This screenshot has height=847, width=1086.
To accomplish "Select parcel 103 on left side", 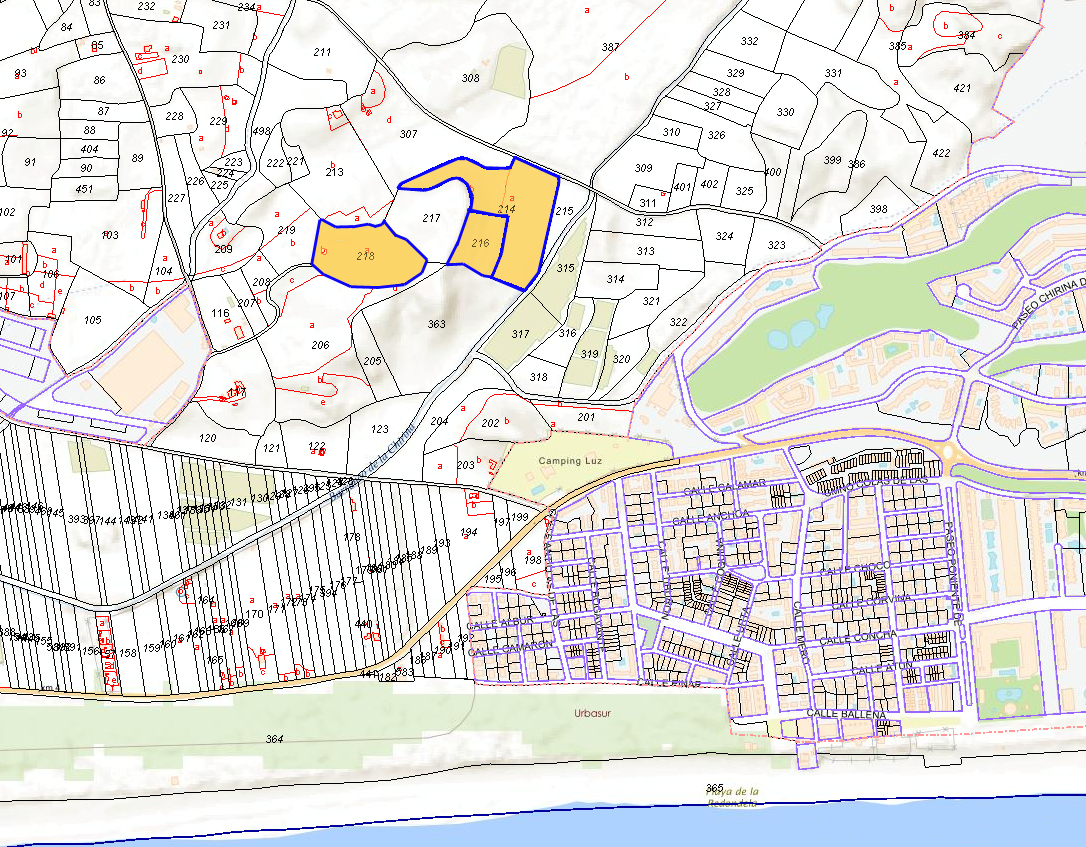I will 110,236.
